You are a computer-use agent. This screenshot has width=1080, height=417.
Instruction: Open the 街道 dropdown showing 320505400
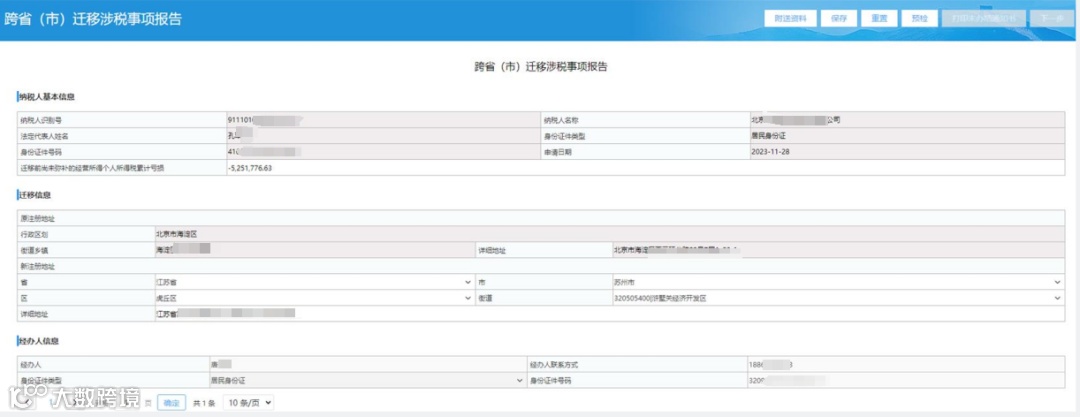[838, 298]
